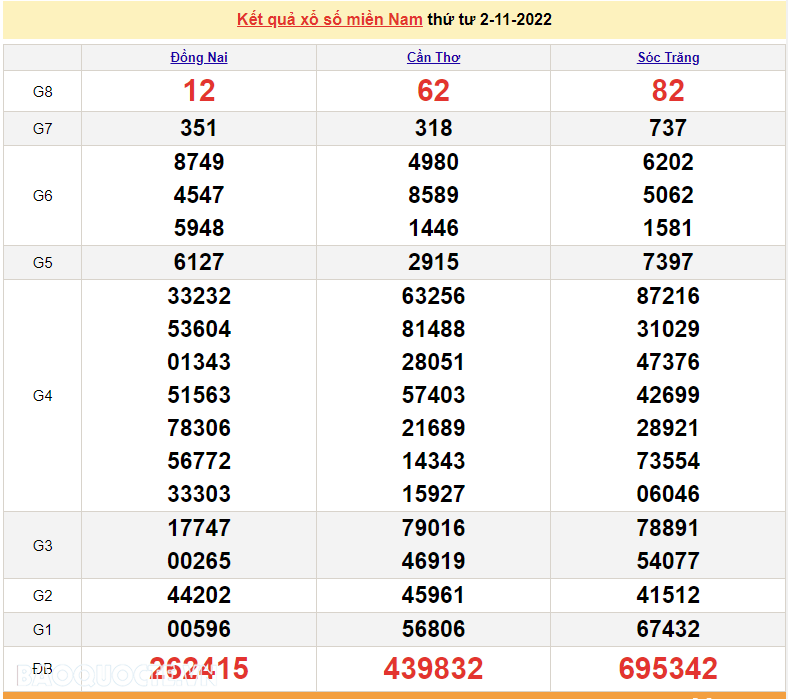Image resolution: width=788 pixels, height=699 pixels.
Task: Open the 'Kết quả xổ số miền Nam' link
Action: (x=329, y=20)
